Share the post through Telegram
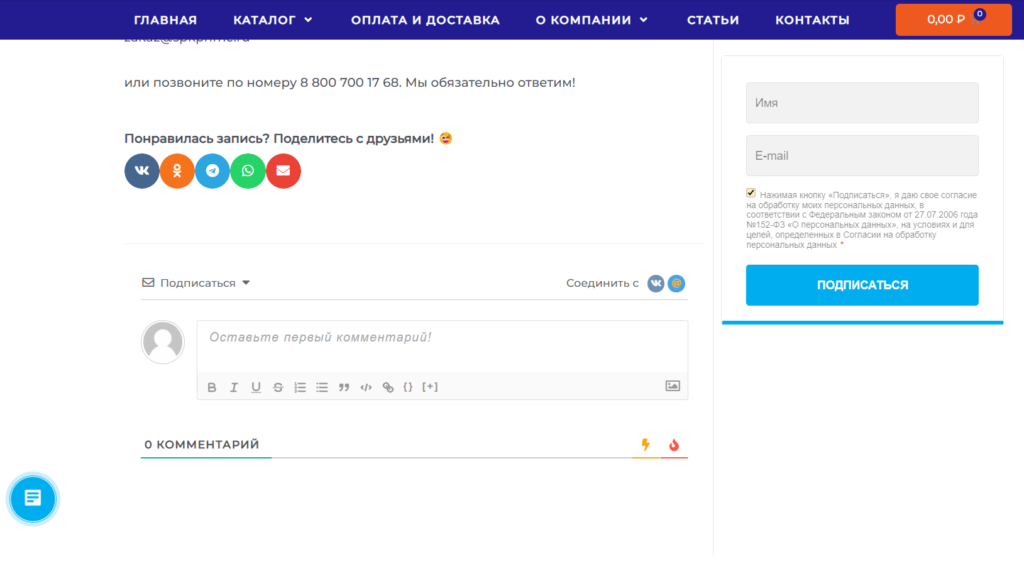Viewport: 1024px width, 561px height. coord(212,171)
